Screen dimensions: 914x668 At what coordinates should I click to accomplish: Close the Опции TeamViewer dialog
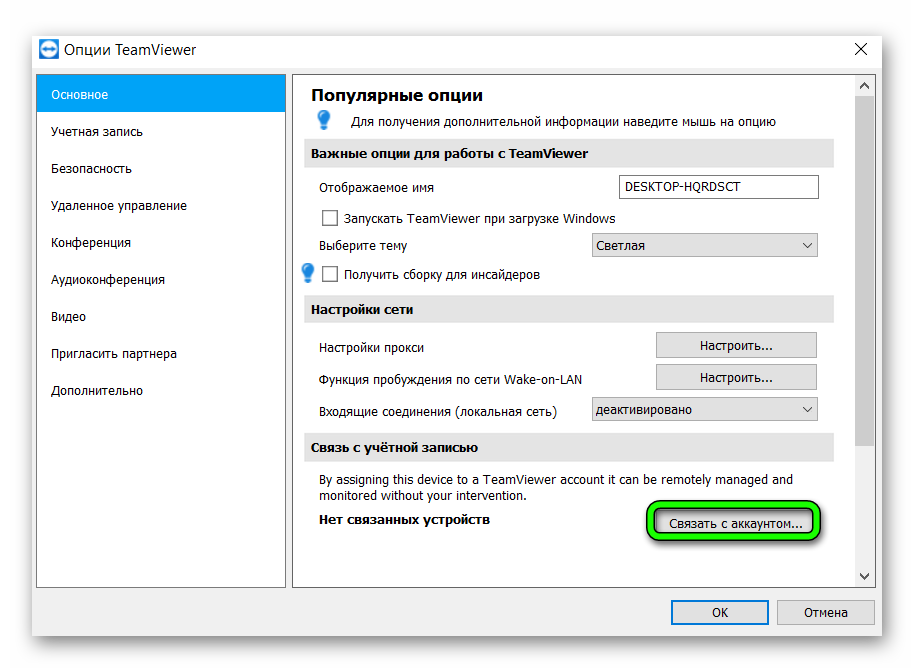861,50
